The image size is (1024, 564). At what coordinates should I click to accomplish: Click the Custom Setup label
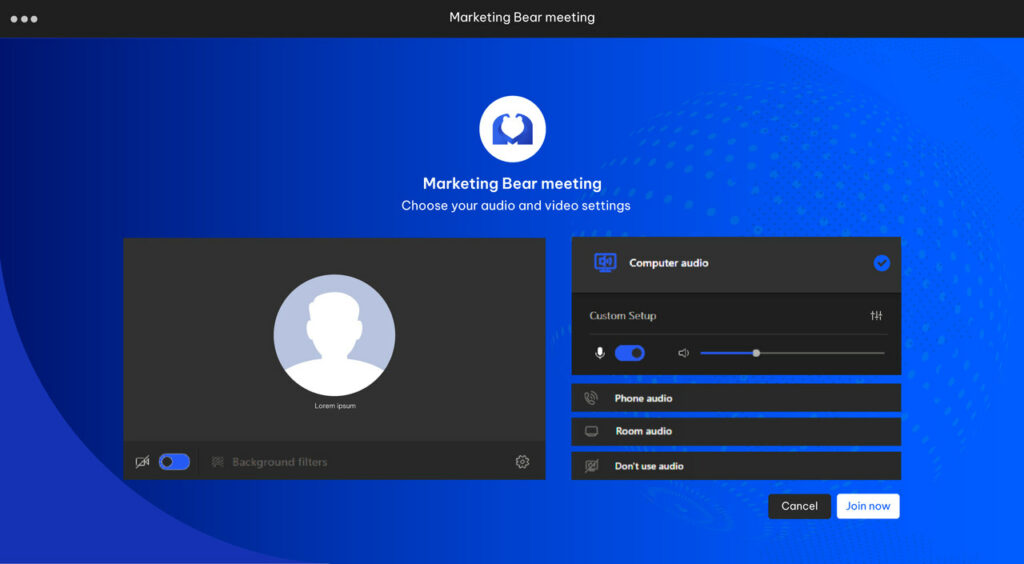(622, 316)
